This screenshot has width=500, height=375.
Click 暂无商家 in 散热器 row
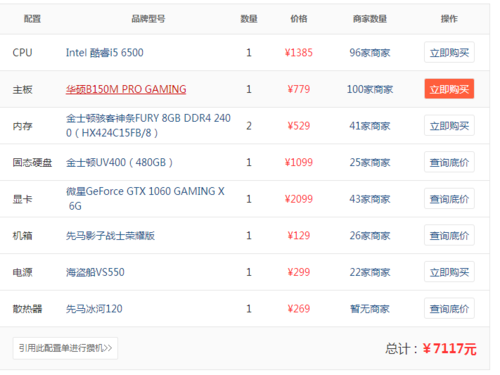370,309
